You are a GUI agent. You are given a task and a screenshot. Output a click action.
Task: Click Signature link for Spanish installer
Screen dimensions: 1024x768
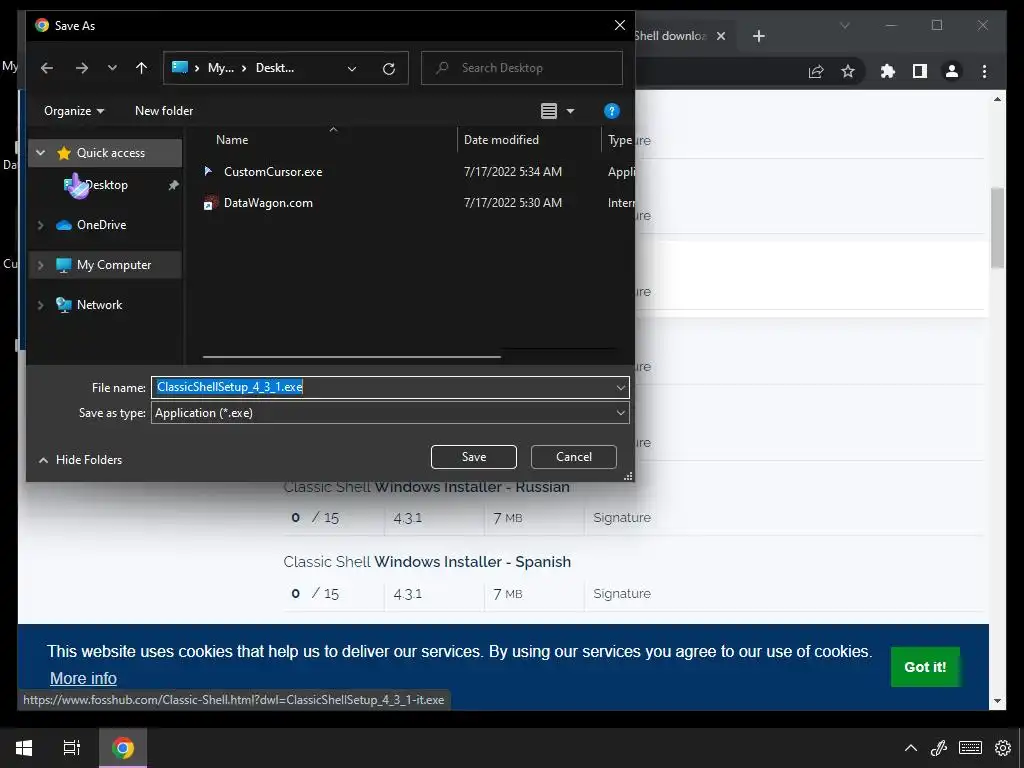622,594
